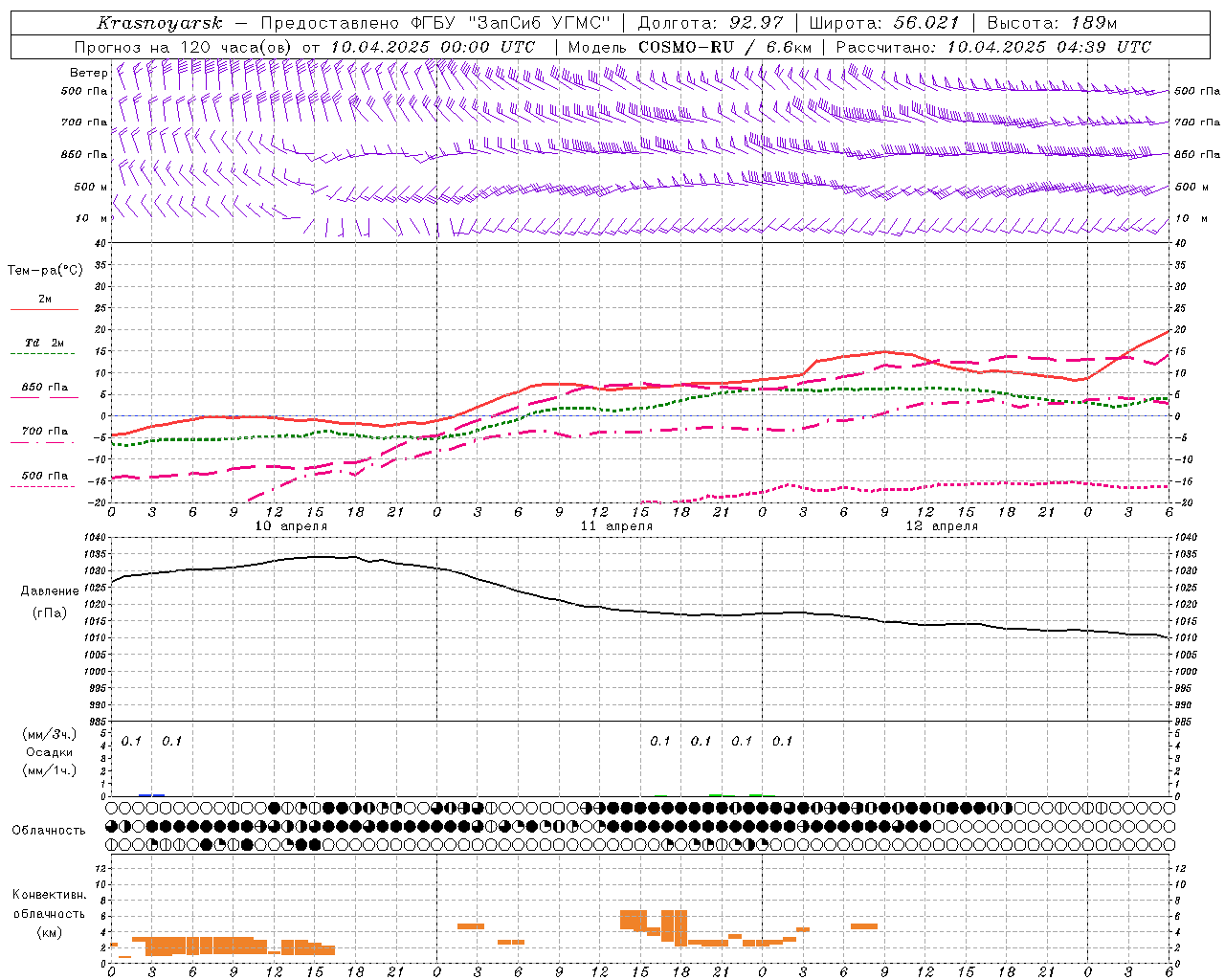Select Рассчитано: 10.04.2025 04:39 UTC timestamp
Image resolution: width=1225 pixels, height=980 pixels.
[x=992, y=47]
